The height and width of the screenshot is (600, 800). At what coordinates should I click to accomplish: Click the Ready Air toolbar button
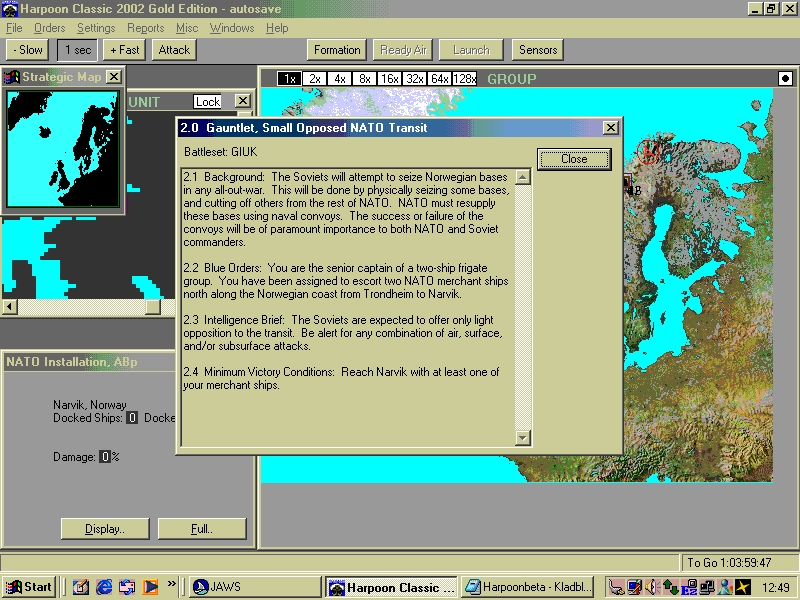point(403,50)
